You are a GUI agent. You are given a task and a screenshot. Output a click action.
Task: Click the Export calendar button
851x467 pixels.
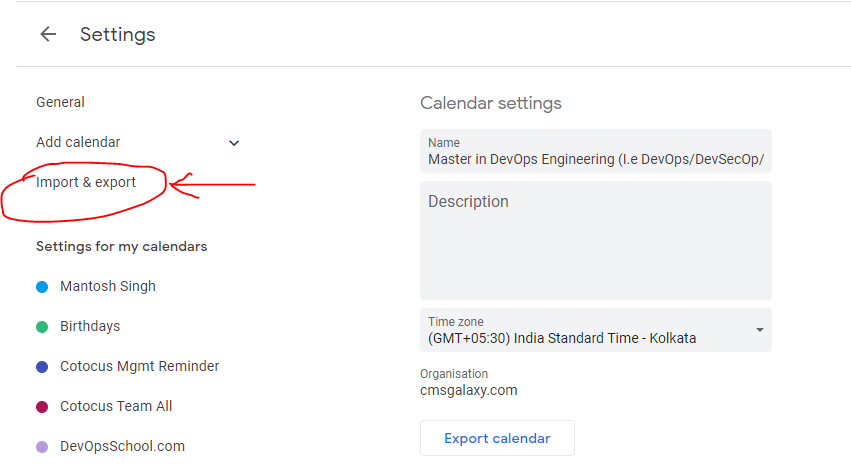click(x=497, y=438)
